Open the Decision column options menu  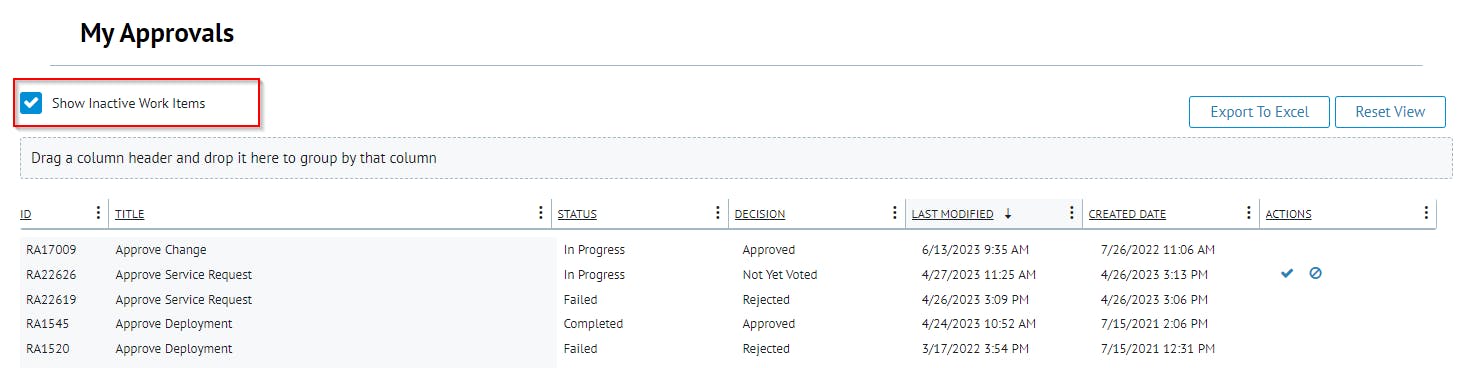pyautogui.click(x=894, y=213)
